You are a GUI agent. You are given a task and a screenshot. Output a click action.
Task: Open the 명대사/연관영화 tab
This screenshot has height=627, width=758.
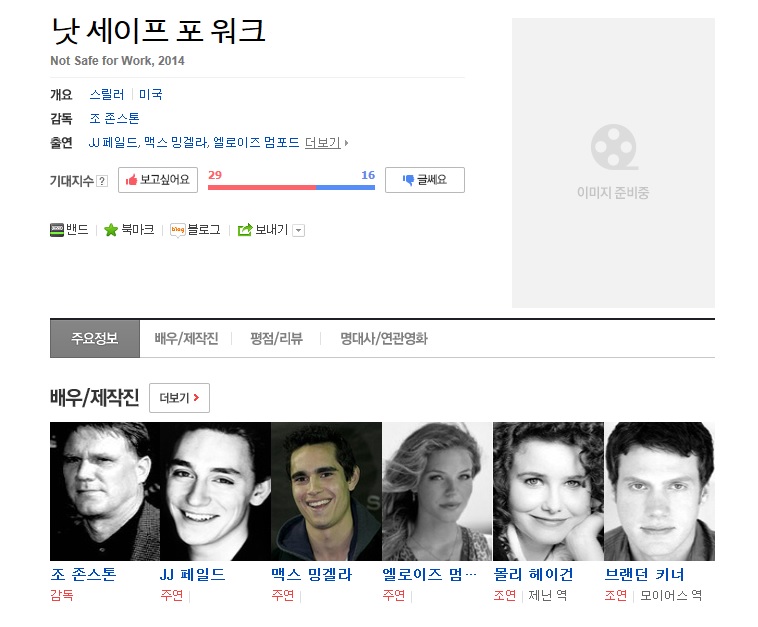(x=383, y=339)
